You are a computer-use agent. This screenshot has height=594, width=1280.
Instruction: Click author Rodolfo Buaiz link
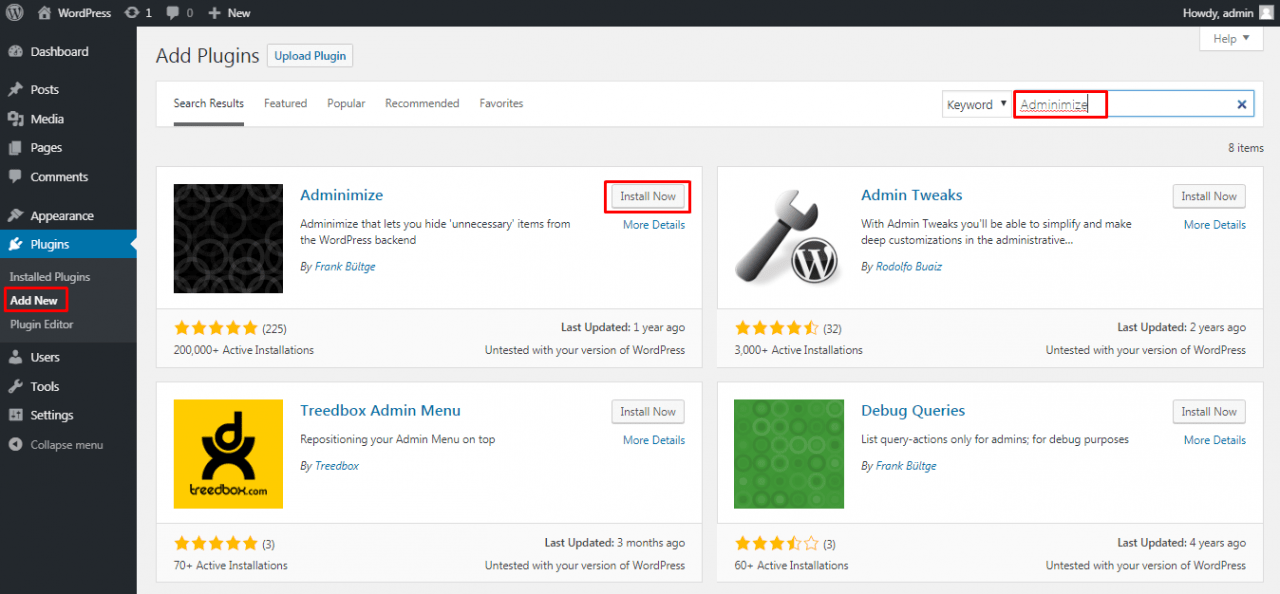pyautogui.click(x=908, y=267)
